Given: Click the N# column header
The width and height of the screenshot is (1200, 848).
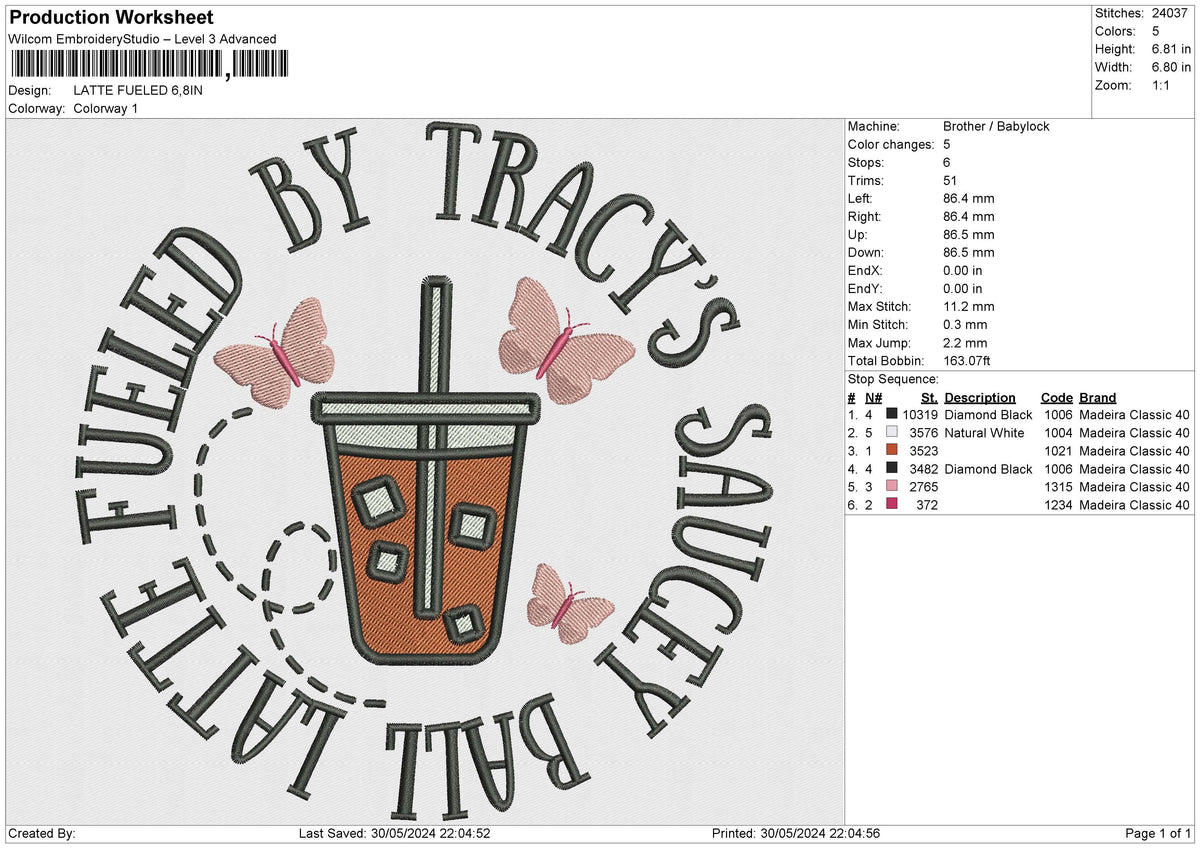Looking at the screenshot, I should pos(873,397).
